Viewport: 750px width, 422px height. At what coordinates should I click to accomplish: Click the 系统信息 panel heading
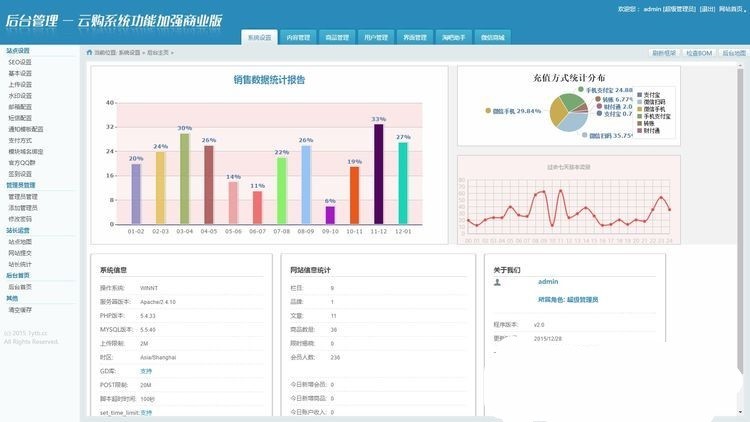pos(113,270)
